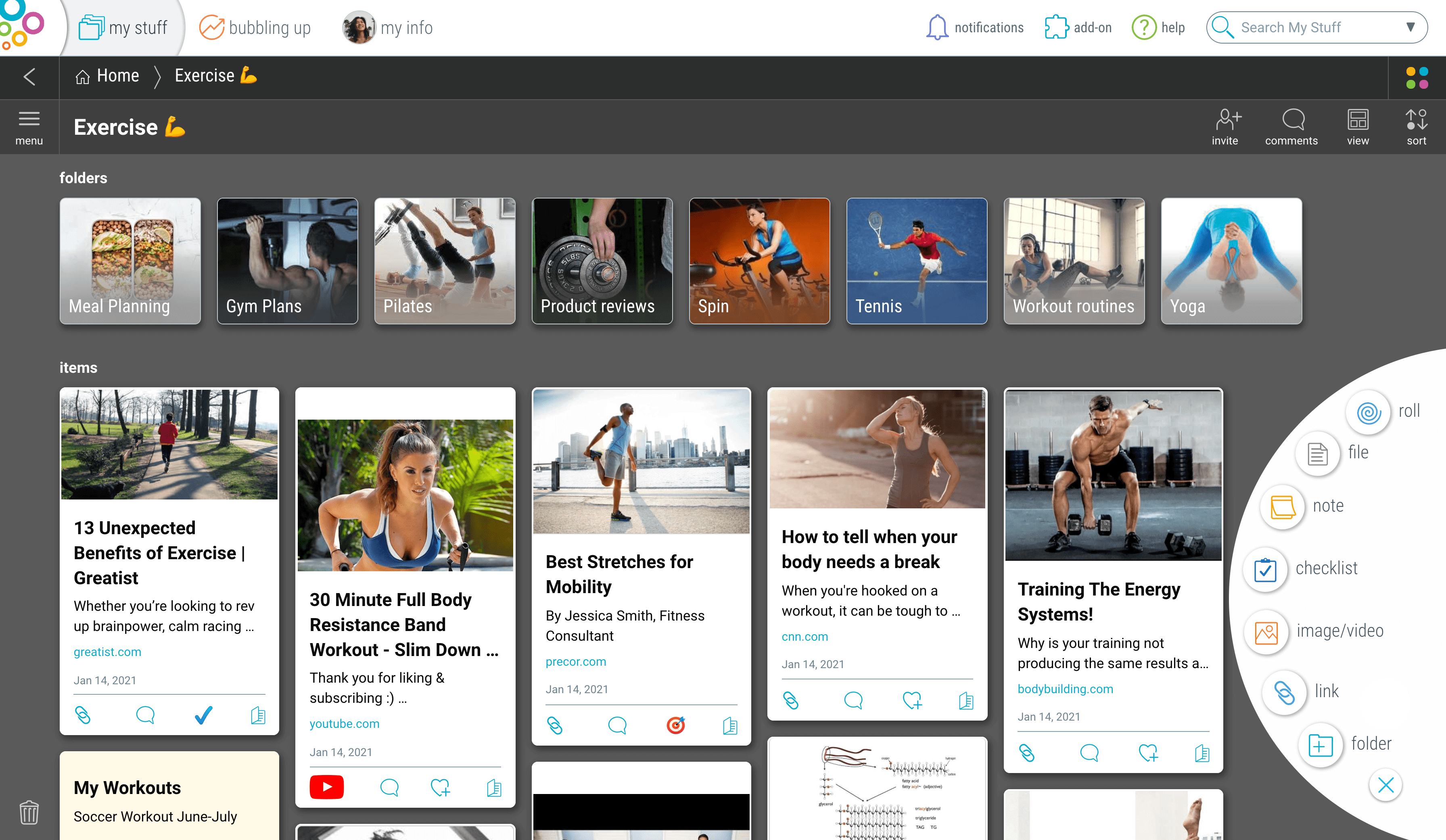
Task: Open the Tennis folder
Action: coord(916,261)
